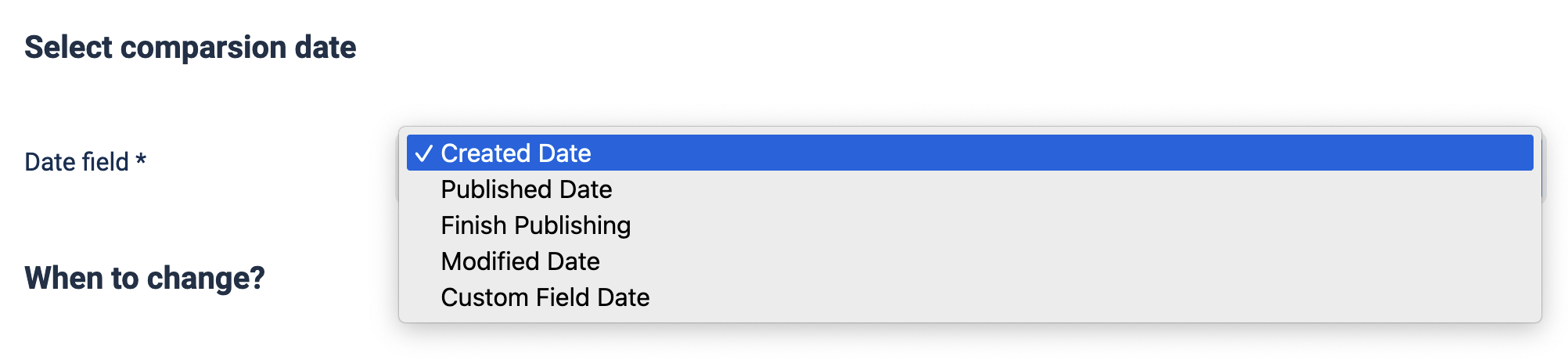Viewport: 1568px width, 360px height.
Task: Click the blue highlighted row's empty area
Action: (x=1017, y=153)
